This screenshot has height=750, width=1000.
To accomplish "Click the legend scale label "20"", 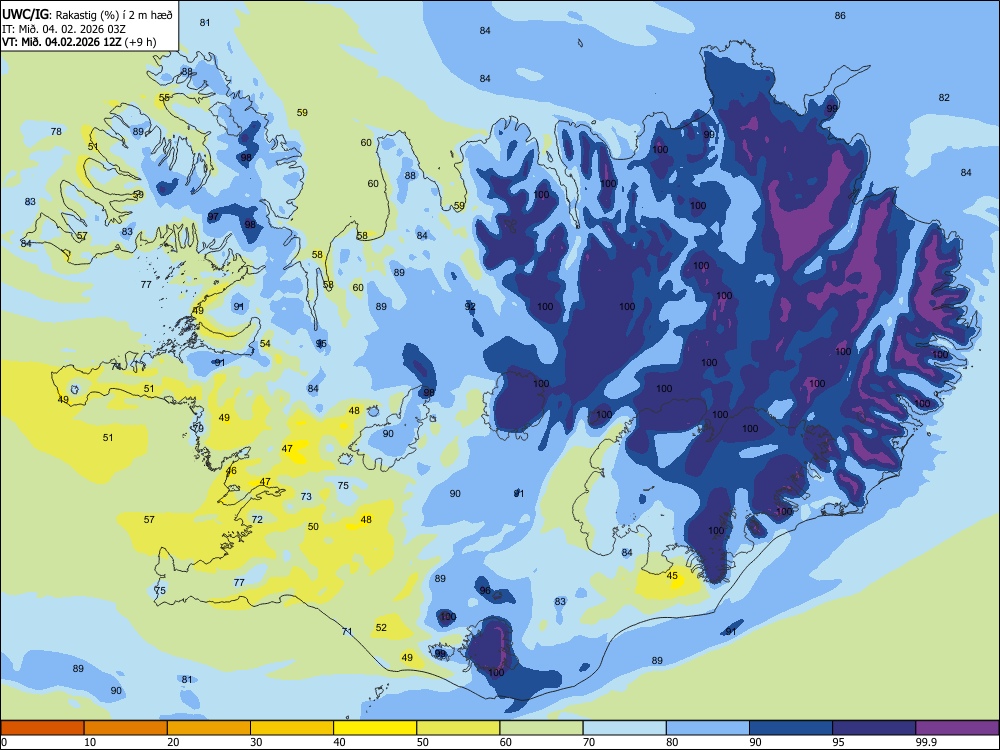I will pyautogui.click(x=173, y=742).
